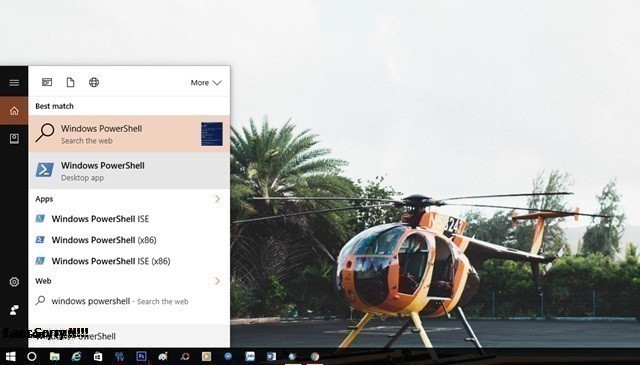Click the Feedback person icon in sidebar

pos(14,310)
